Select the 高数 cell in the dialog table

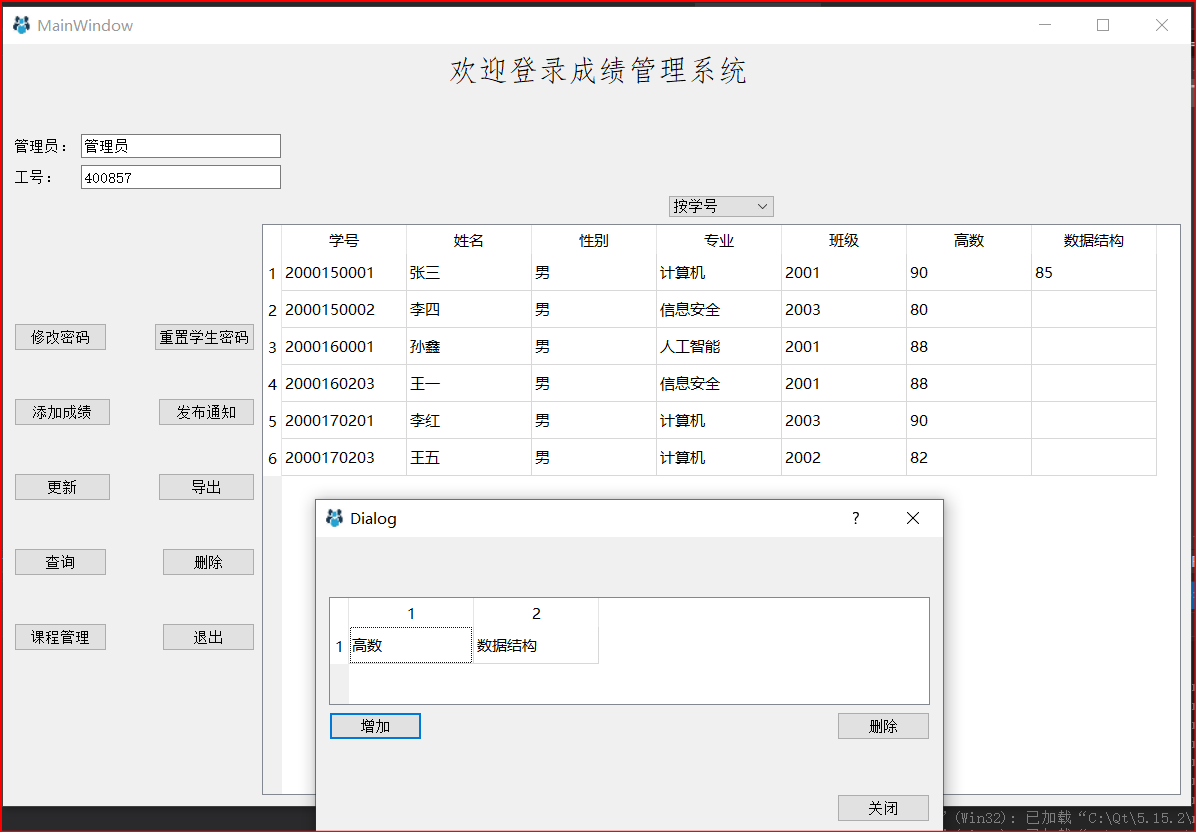coord(410,645)
